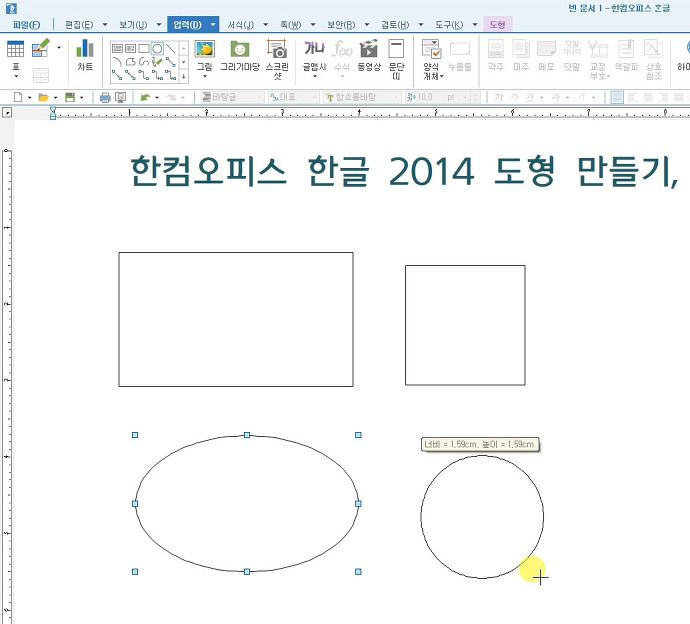Open the 보안(R) security menu

pyautogui.click(x=341, y=25)
